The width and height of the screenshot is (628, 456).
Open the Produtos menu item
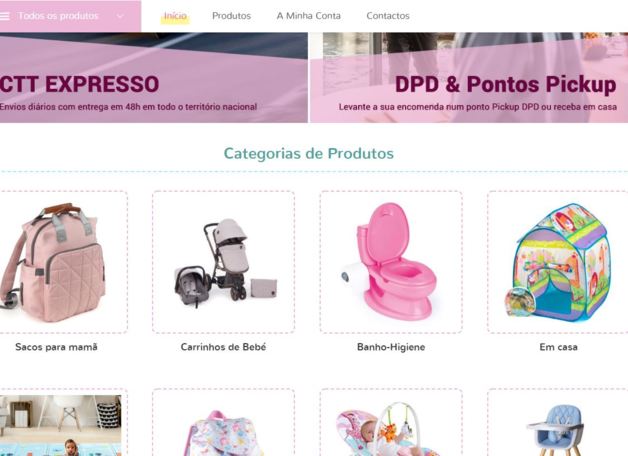pyautogui.click(x=231, y=16)
